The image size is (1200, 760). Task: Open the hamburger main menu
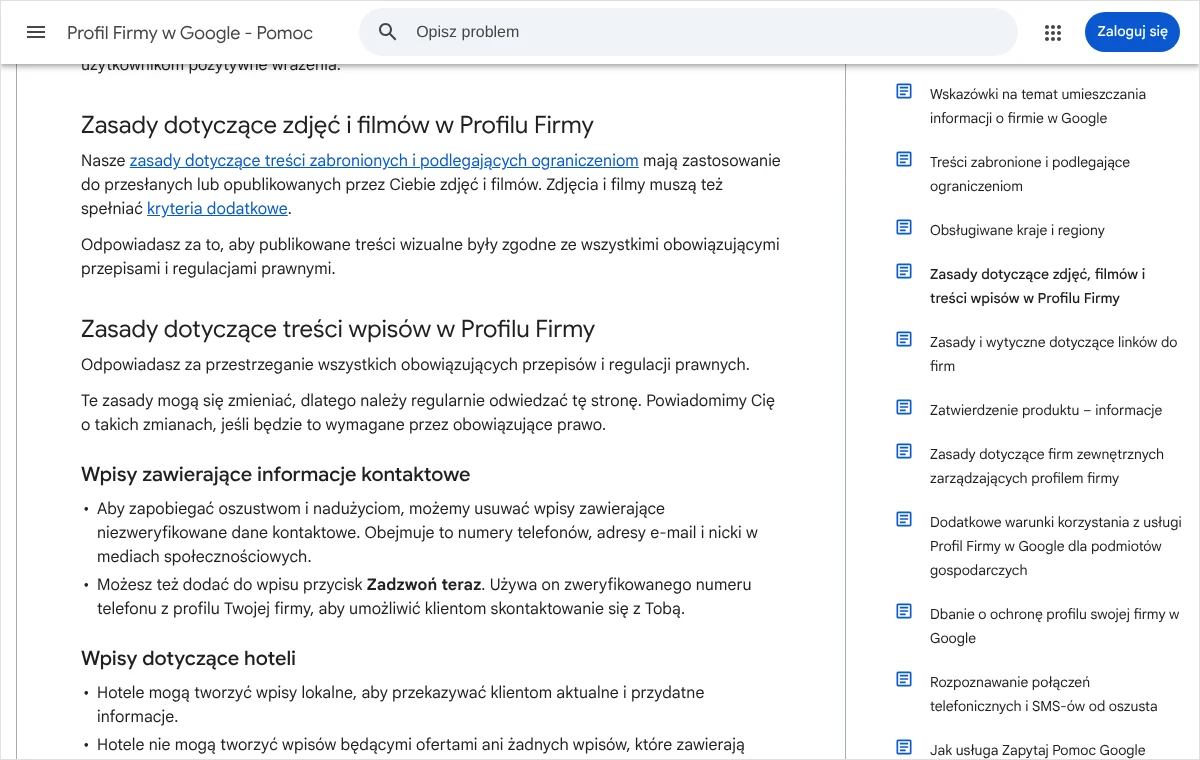tap(36, 32)
